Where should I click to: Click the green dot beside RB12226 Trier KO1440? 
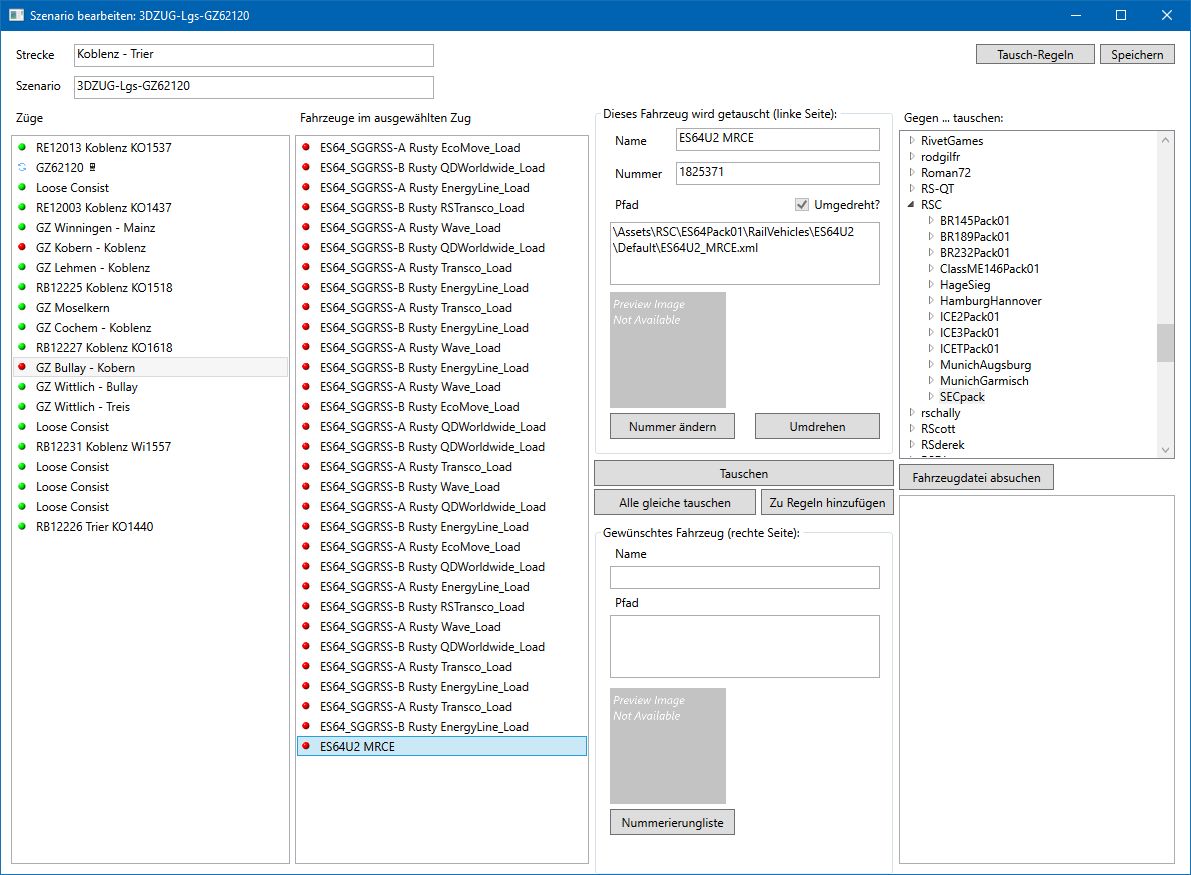[x=22, y=527]
